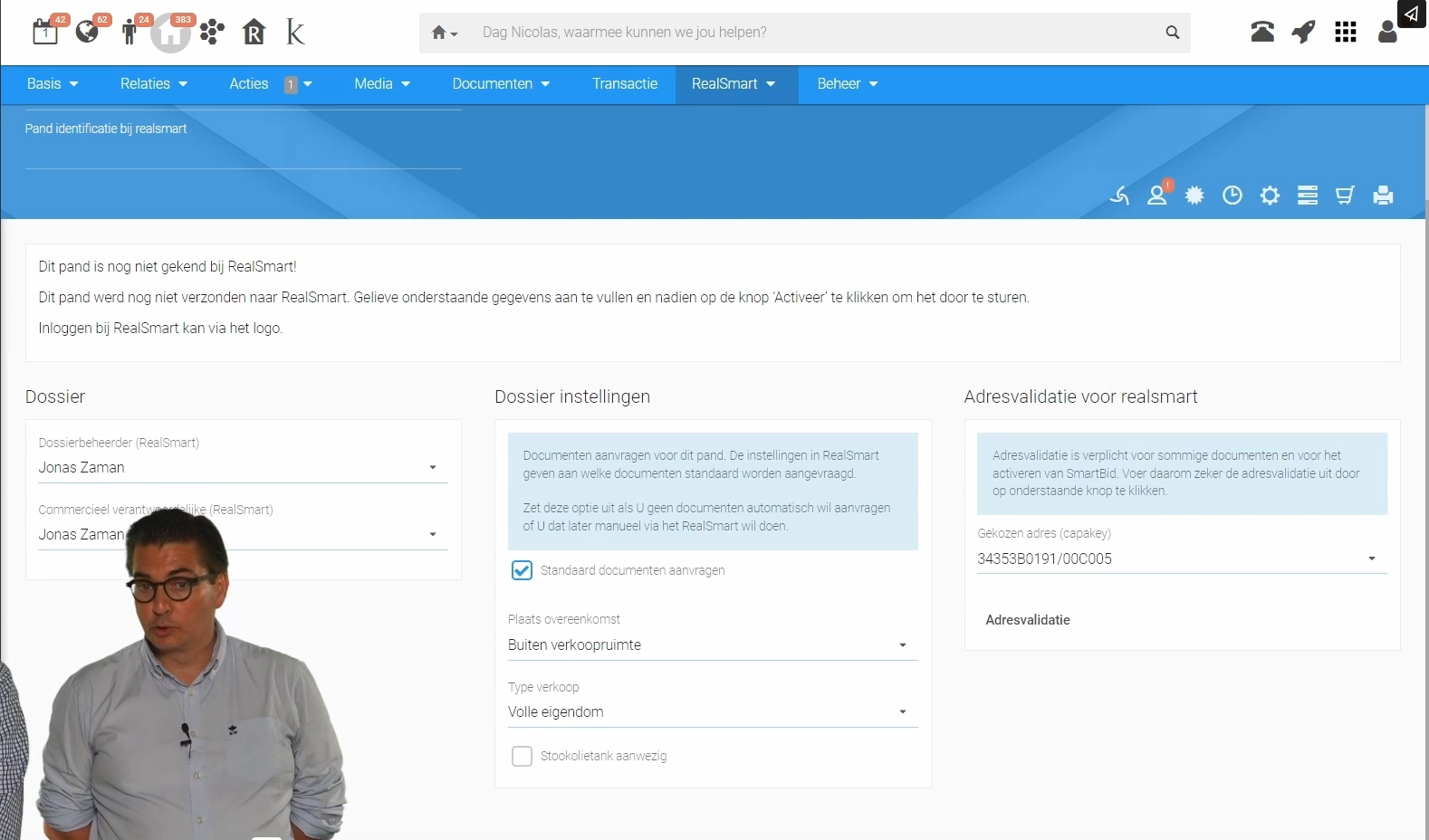Focus the help search input field

pyautogui.click(x=815, y=33)
